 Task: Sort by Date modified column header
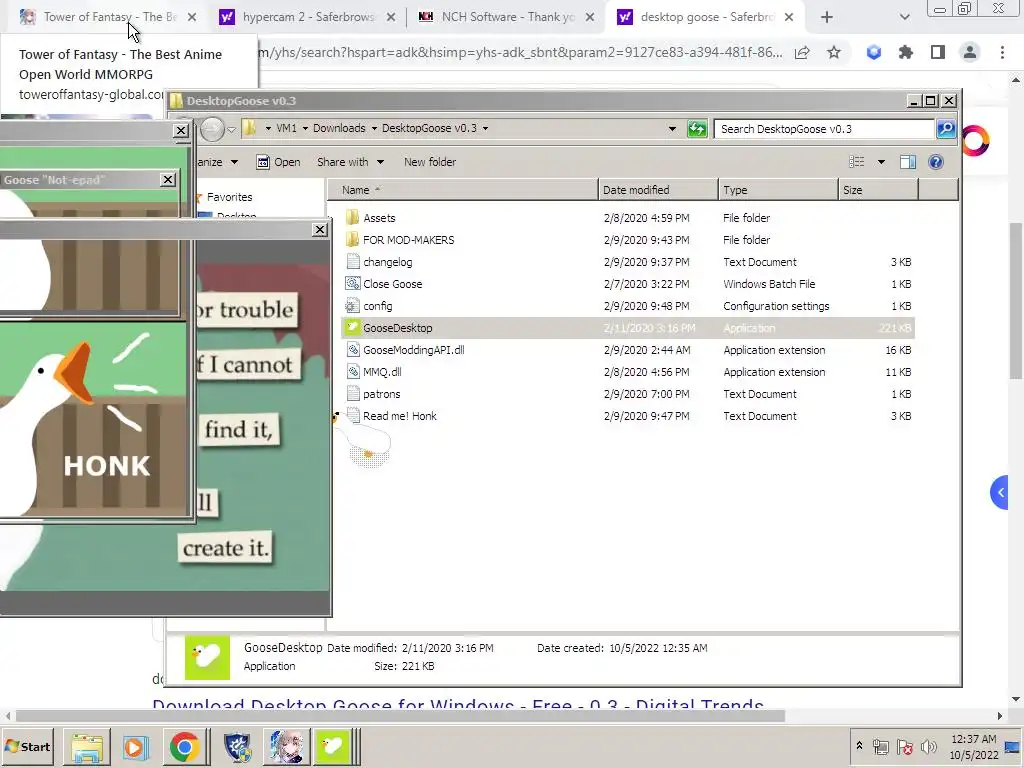[x=658, y=190]
